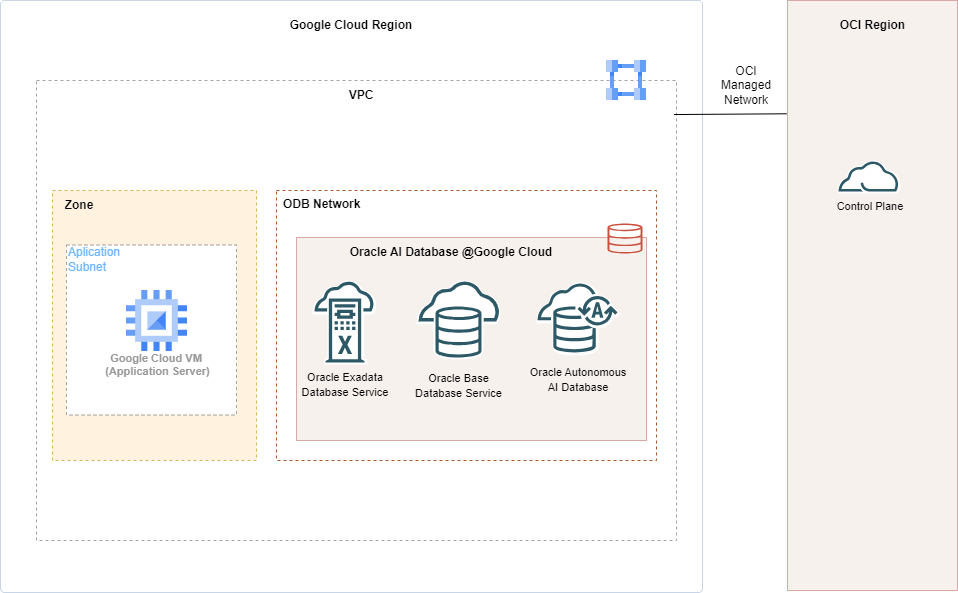Select the "Control Plane" caption
The height and width of the screenshot is (593, 958).
pos(869,207)
